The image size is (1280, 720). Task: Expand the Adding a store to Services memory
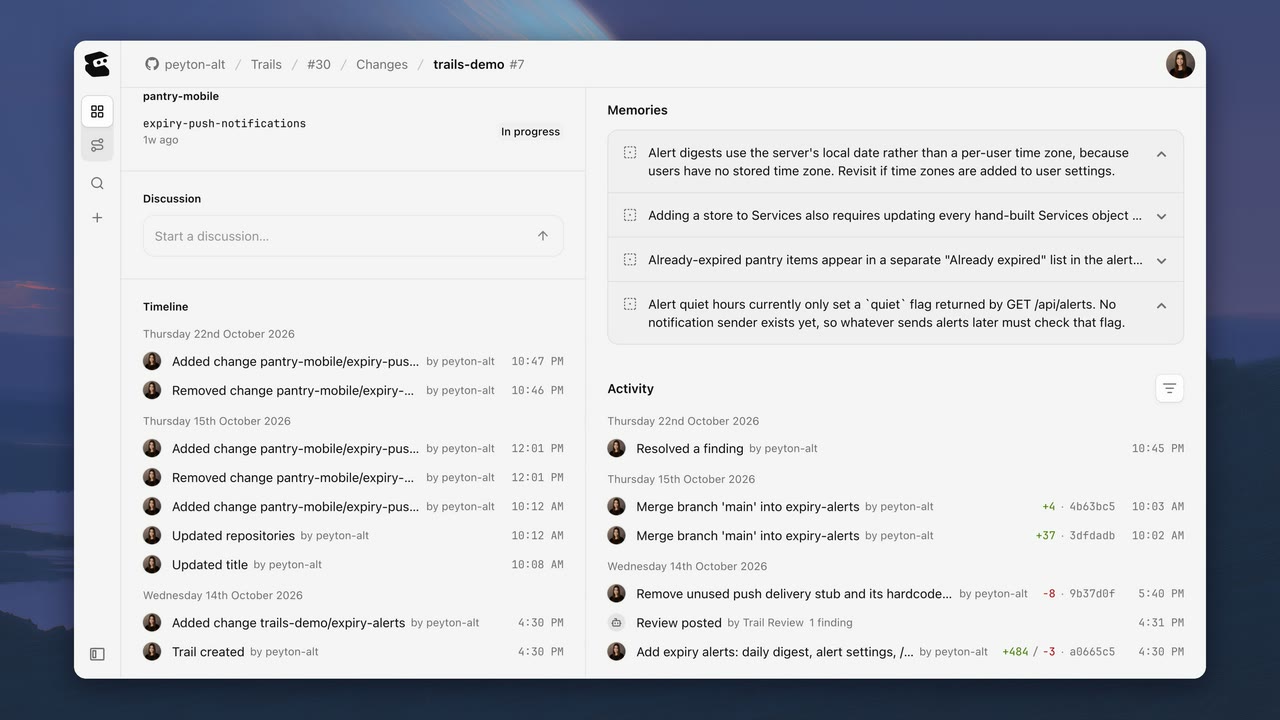click(x=1161, y=216)
